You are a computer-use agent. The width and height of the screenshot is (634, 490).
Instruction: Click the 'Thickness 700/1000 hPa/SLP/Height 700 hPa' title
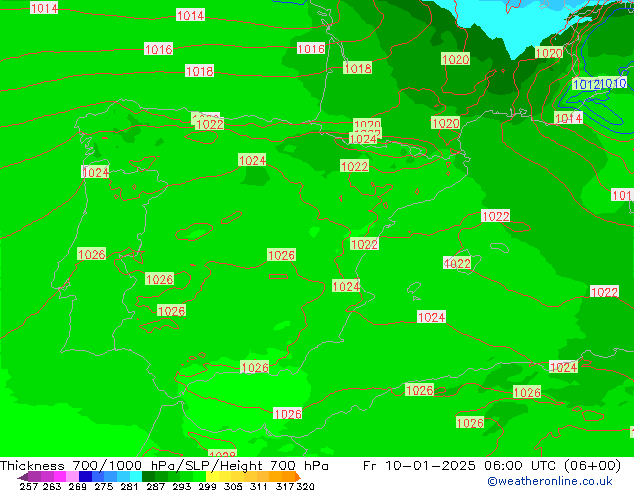[164, 466]
